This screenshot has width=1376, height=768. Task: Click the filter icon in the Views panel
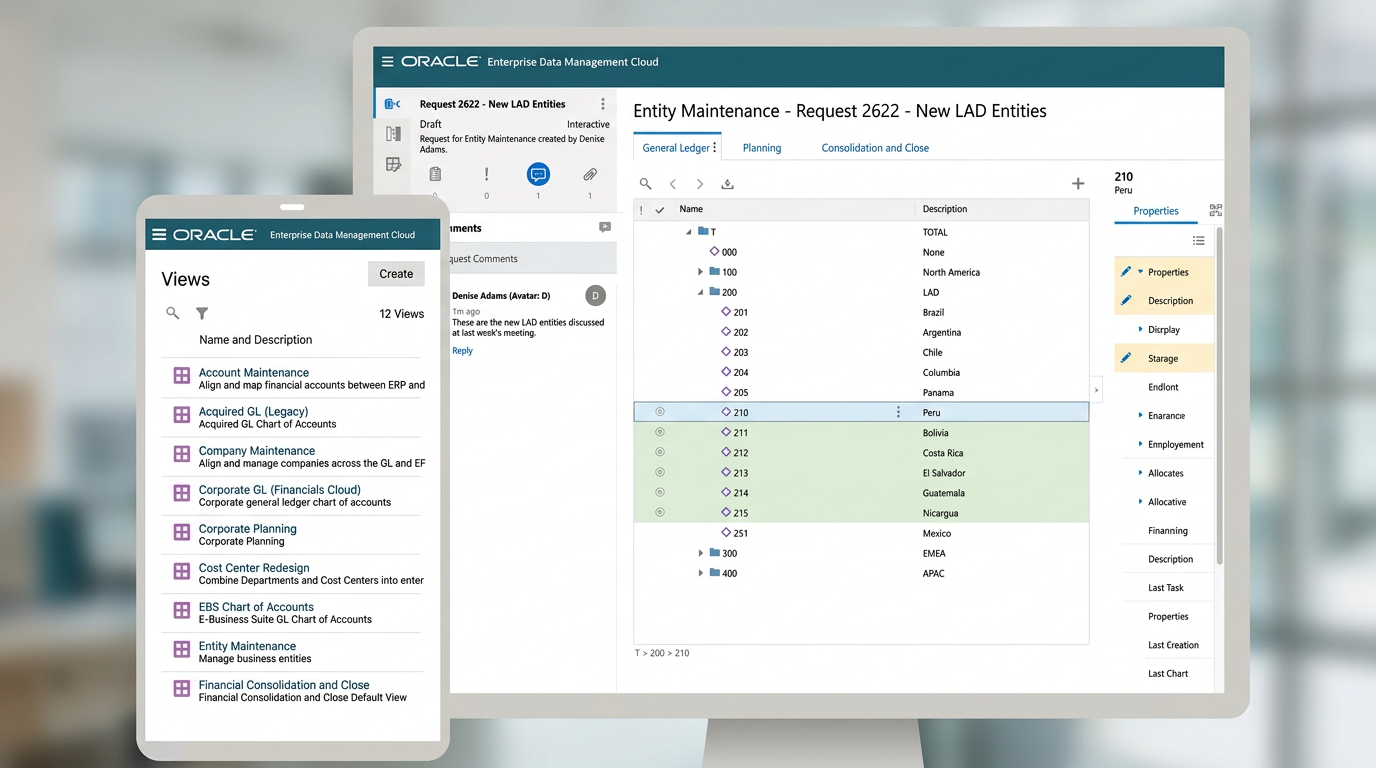point(201,313)
